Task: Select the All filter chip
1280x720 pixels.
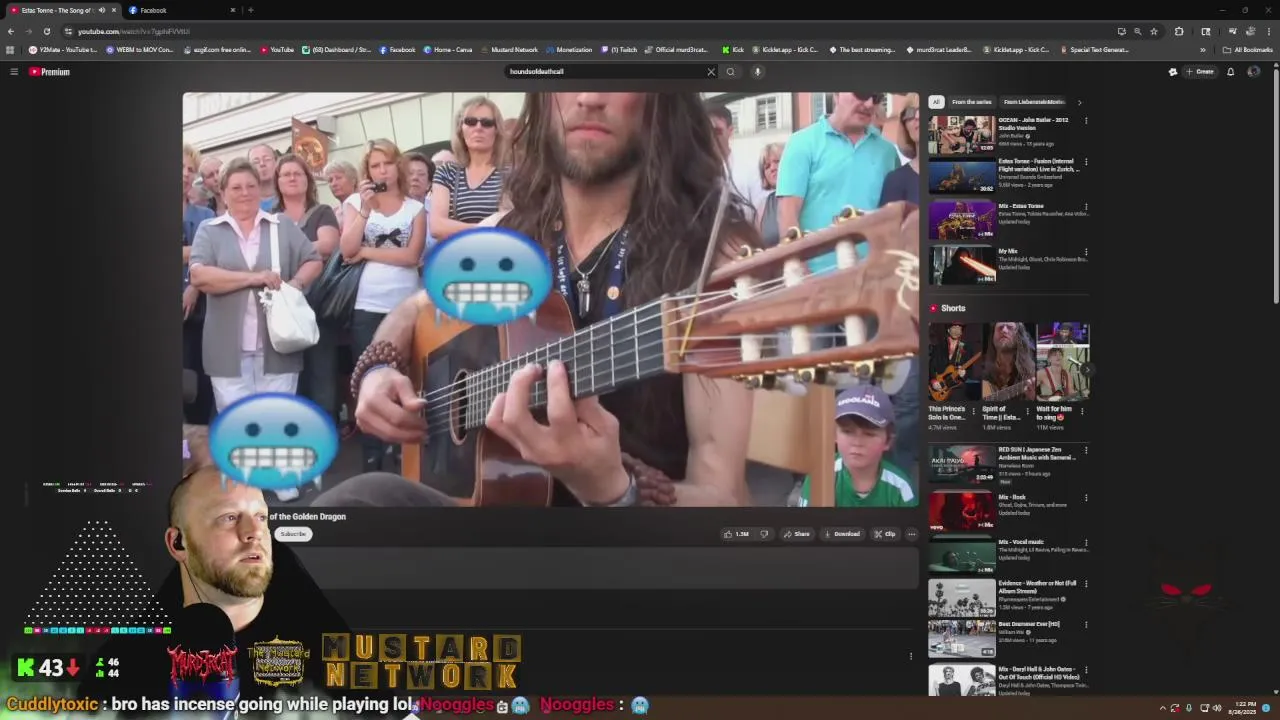Action: click(x=936, y=102)
